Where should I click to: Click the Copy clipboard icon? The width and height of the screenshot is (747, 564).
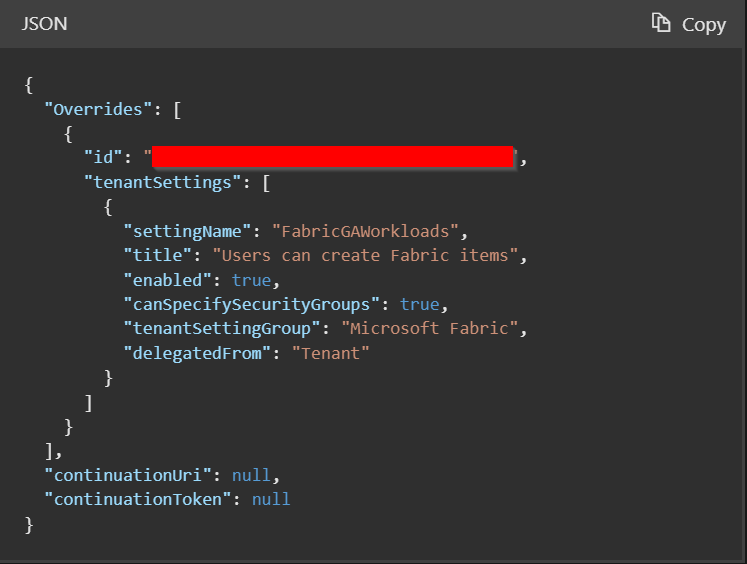[x=660, y=23]
